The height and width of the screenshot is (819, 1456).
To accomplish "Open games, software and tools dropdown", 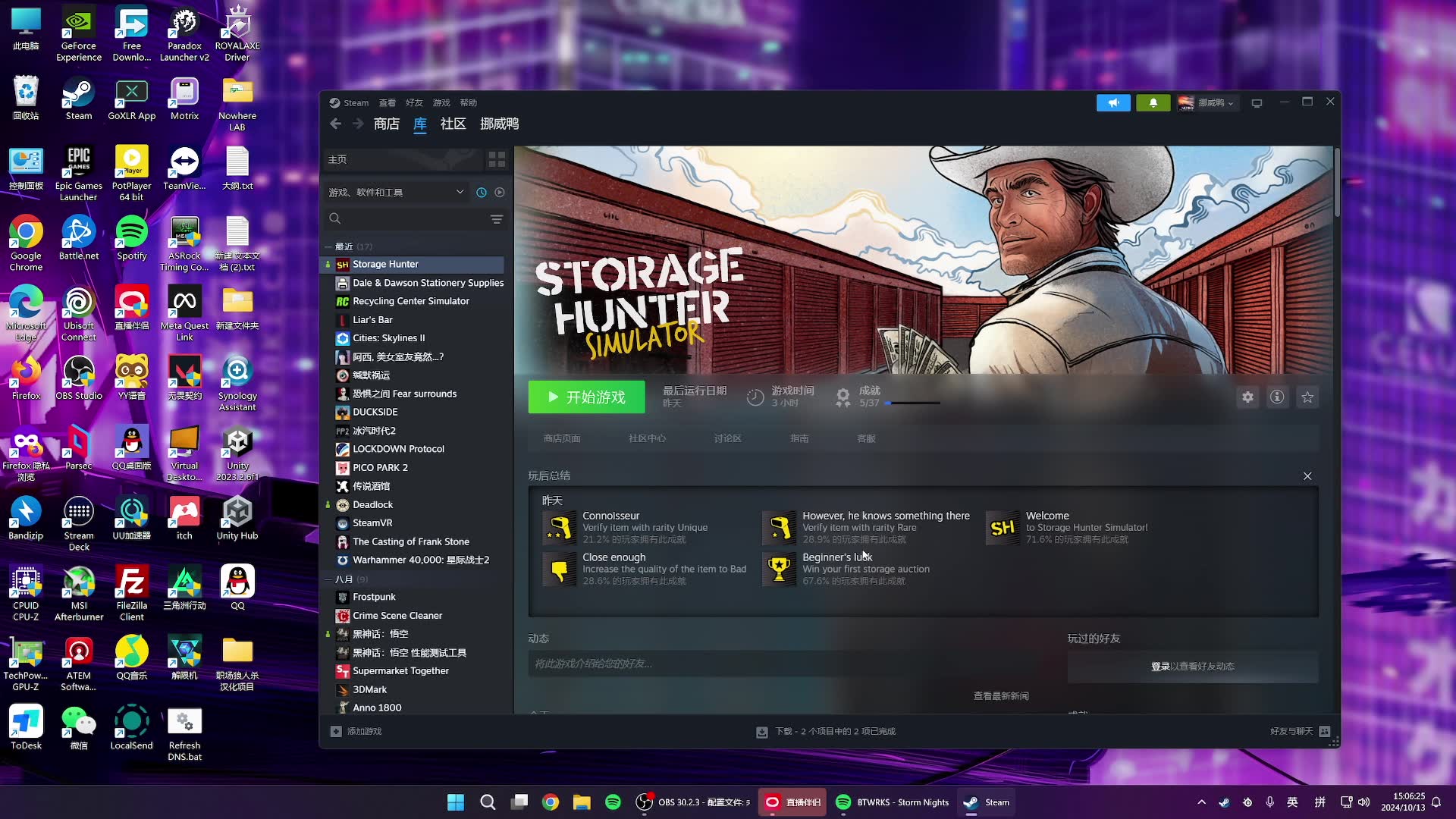I will [395, 193].
